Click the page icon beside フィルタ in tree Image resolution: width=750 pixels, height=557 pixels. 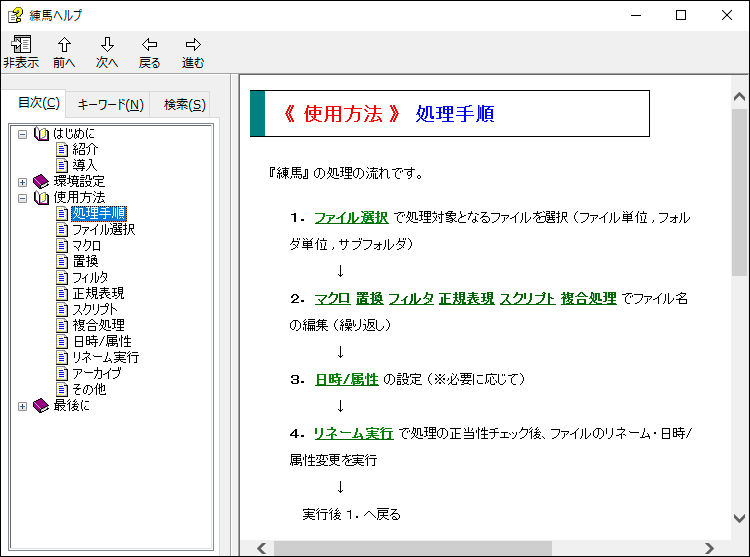pos(62,277)
